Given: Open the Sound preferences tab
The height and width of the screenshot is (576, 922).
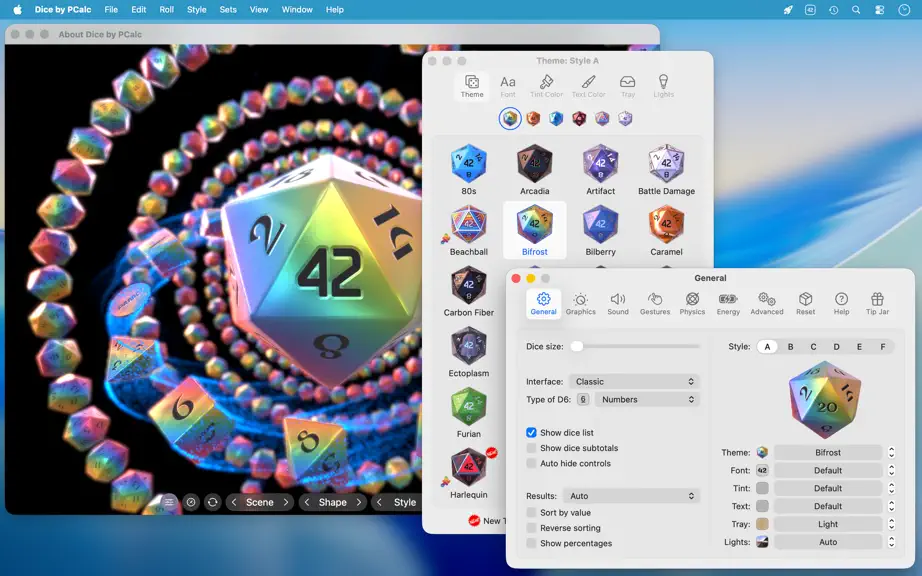Looking at the screenshot, I should point(618,303).
